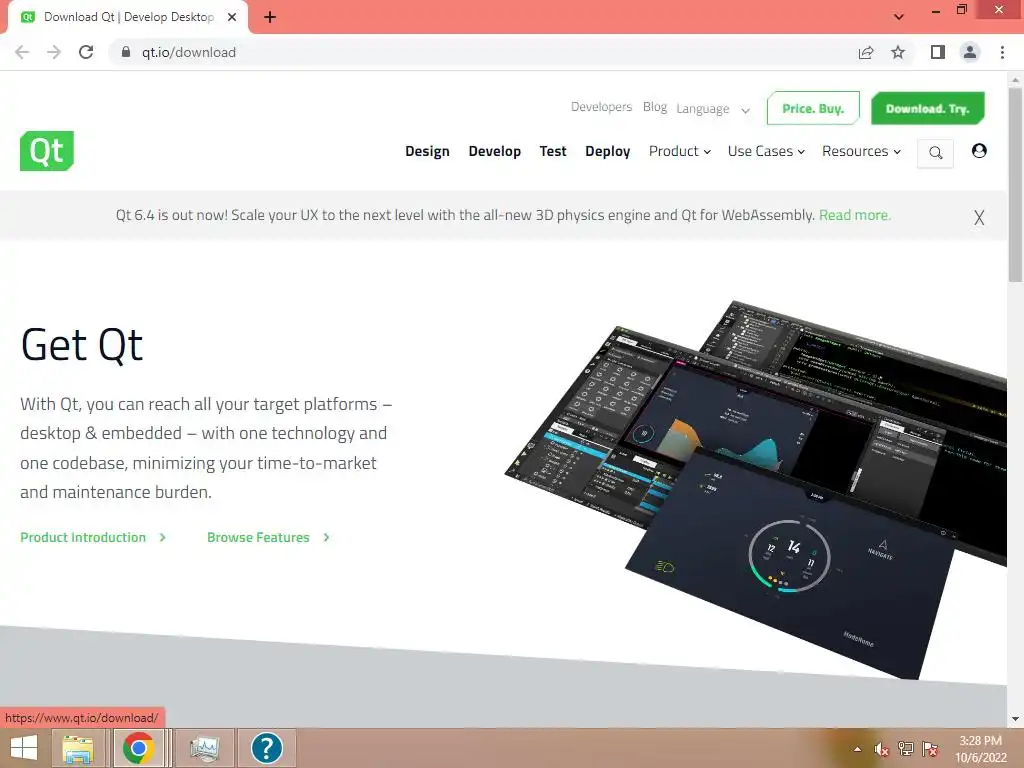Select the Download Qt browser tab

coord(128,17)
